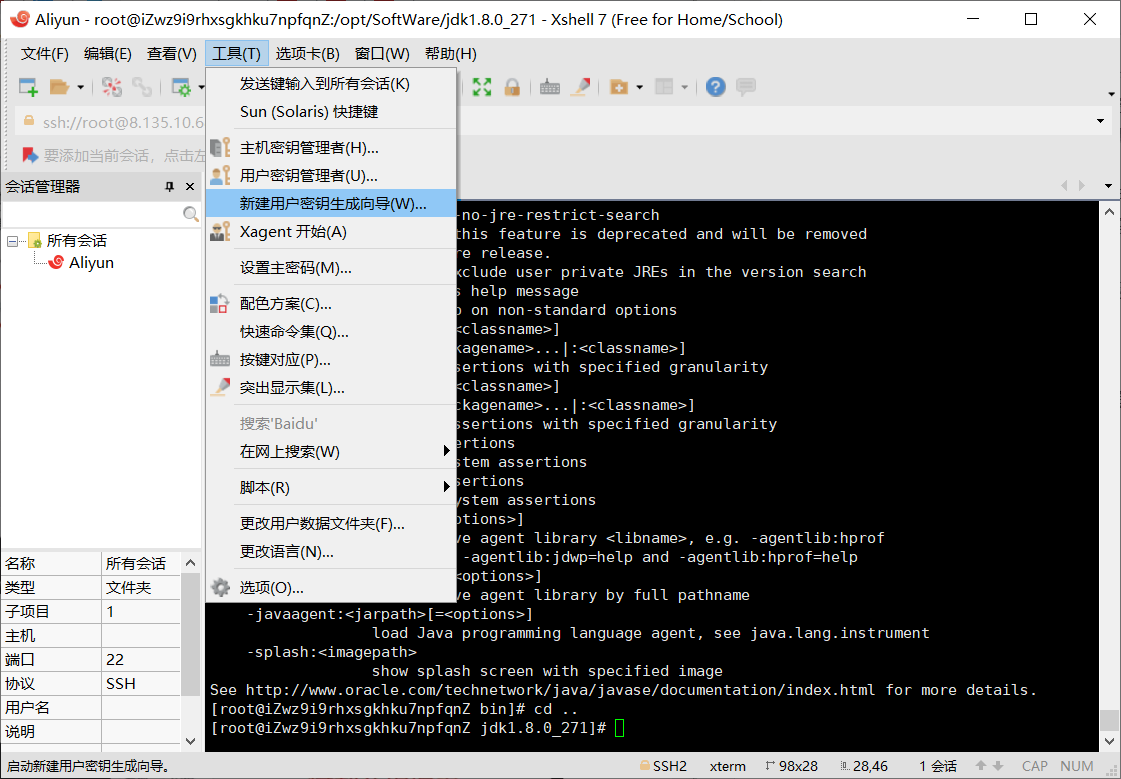Close the 工具(T) menu
Screen dimensions: 1121x779
(x=237, y=54)
